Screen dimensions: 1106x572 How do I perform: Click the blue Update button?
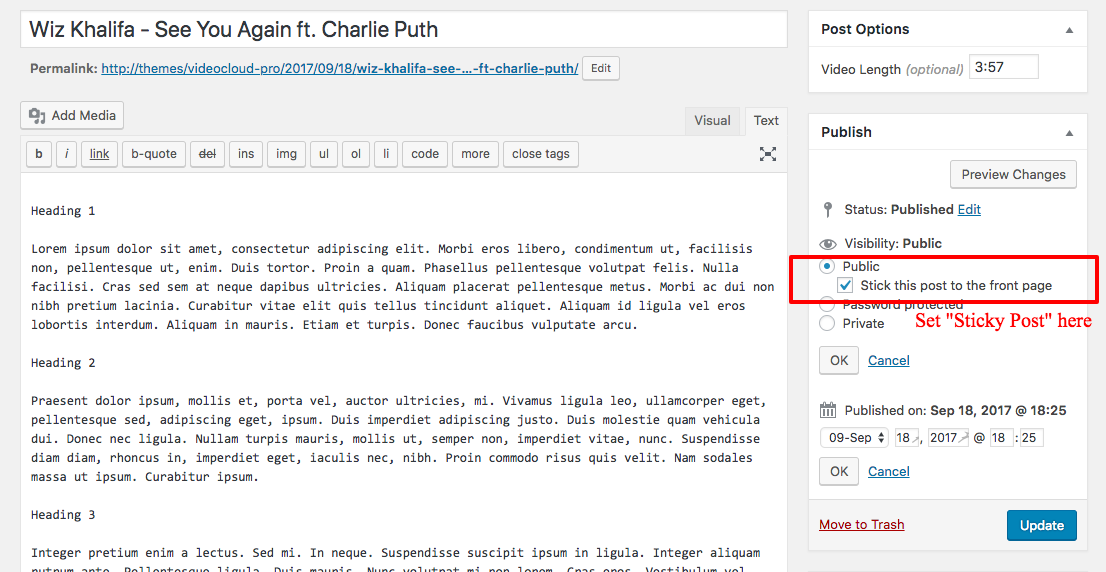tap(1041, 525)
